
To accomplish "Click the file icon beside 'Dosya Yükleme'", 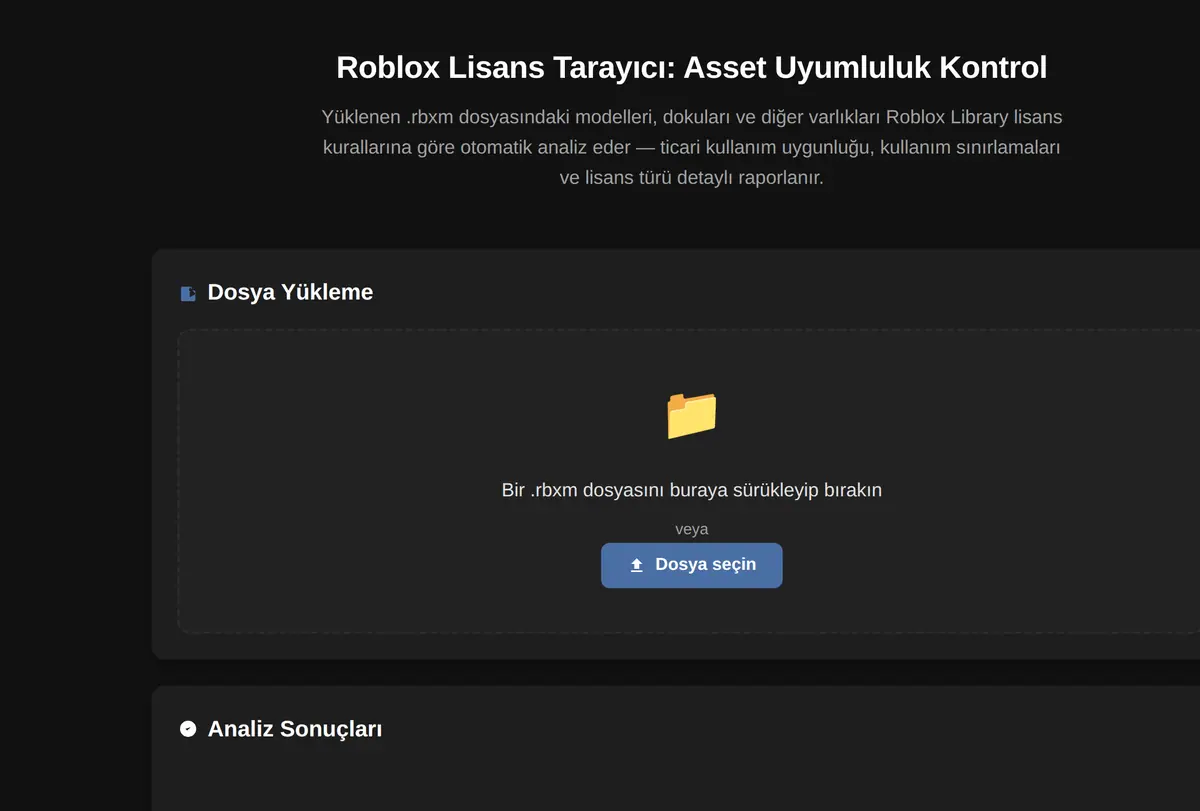I will [x=188, y=293].
